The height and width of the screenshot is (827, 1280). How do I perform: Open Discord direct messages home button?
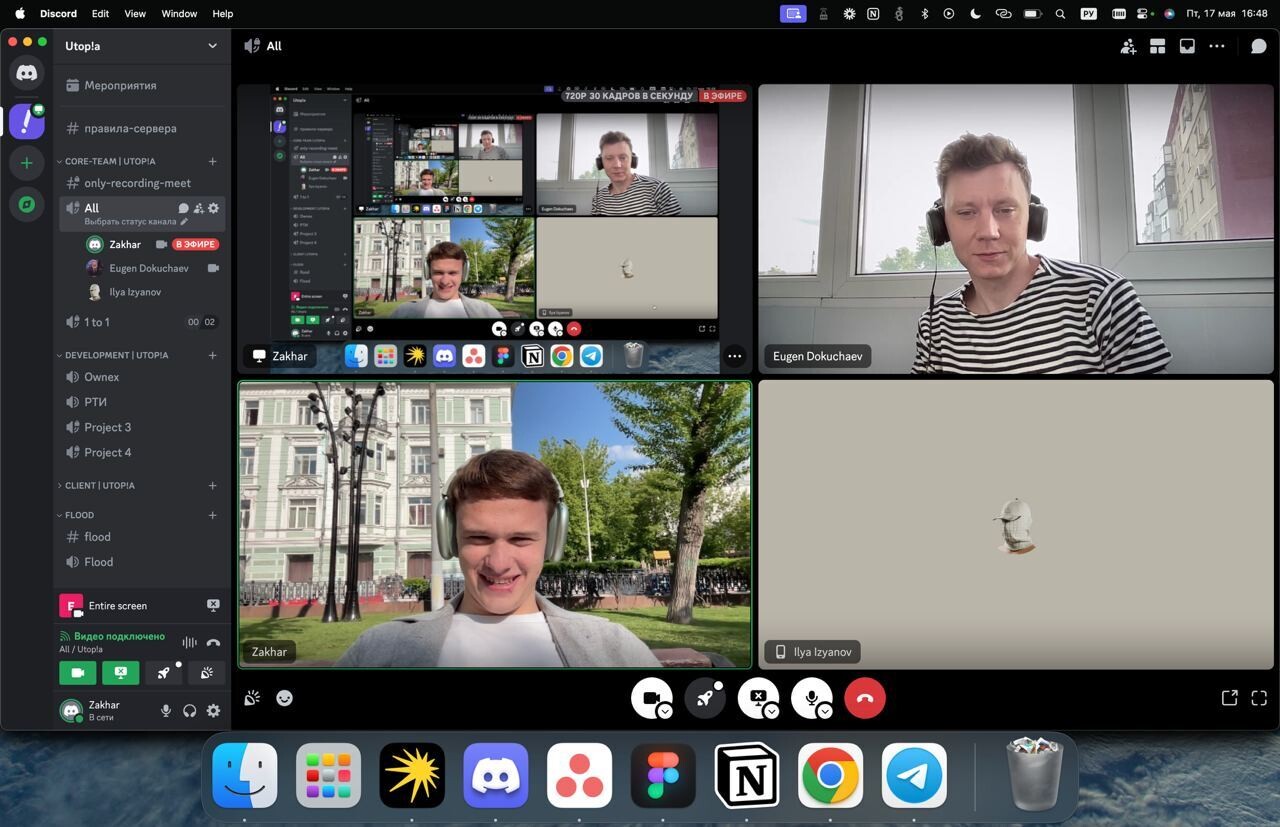[27, 72]
